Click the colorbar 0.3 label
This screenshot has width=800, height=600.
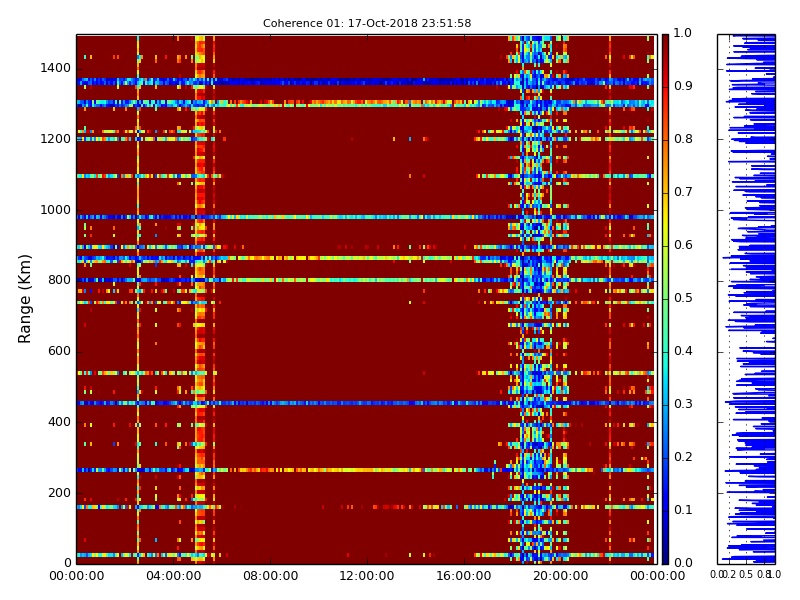coord(683,405)
